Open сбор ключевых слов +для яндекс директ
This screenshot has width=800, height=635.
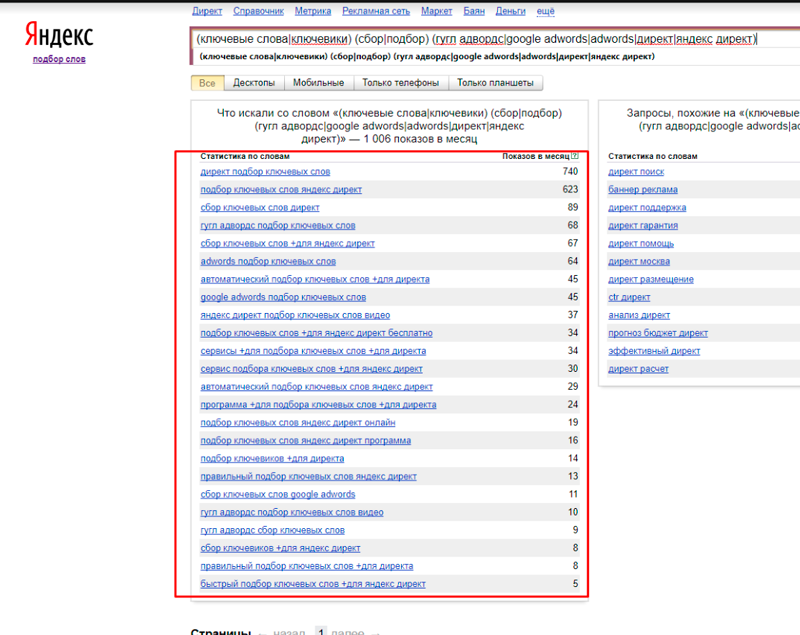[x=287, y=243]
